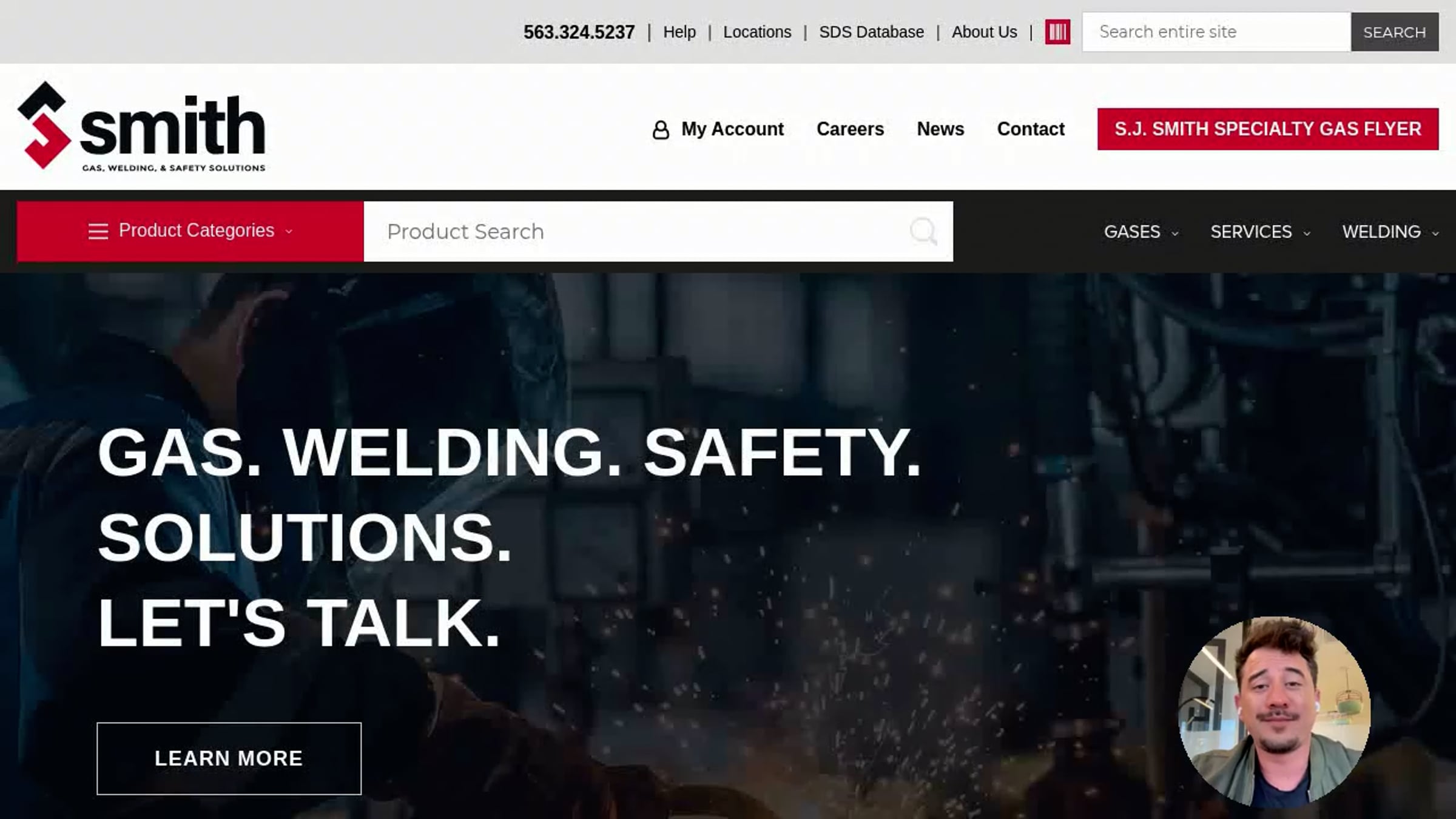Click the red barcode scanner icon
Screen dimensions: 1456x819
(1057, 32)
